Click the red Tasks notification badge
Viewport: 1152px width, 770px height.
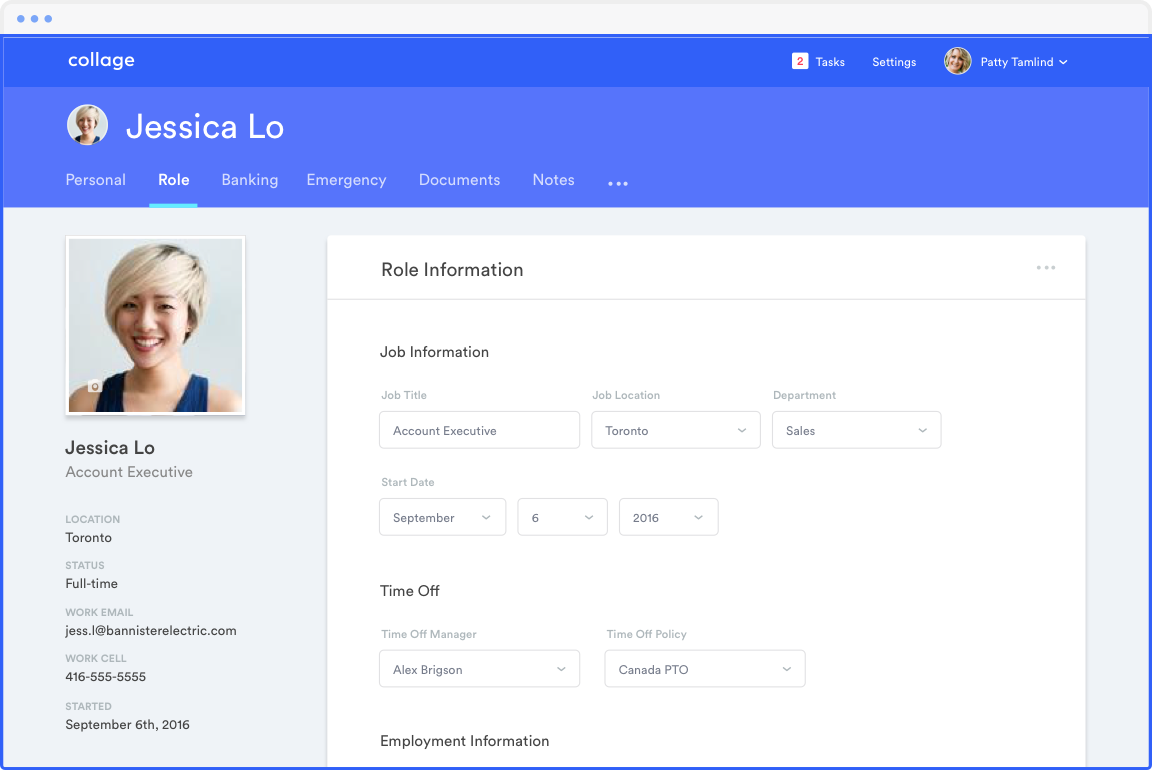(x=799, y=62)
